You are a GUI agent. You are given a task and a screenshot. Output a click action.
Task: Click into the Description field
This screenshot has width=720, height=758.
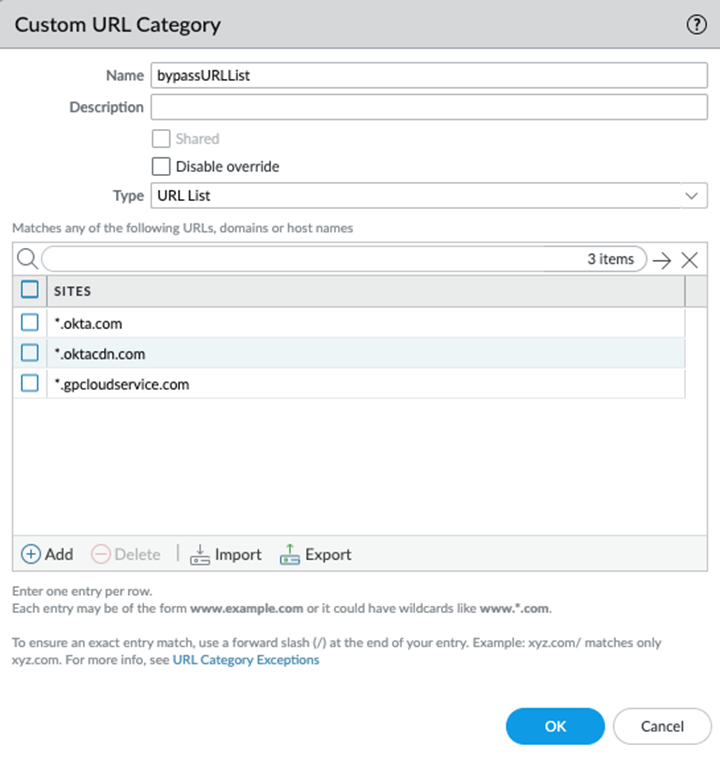(428, 107)
